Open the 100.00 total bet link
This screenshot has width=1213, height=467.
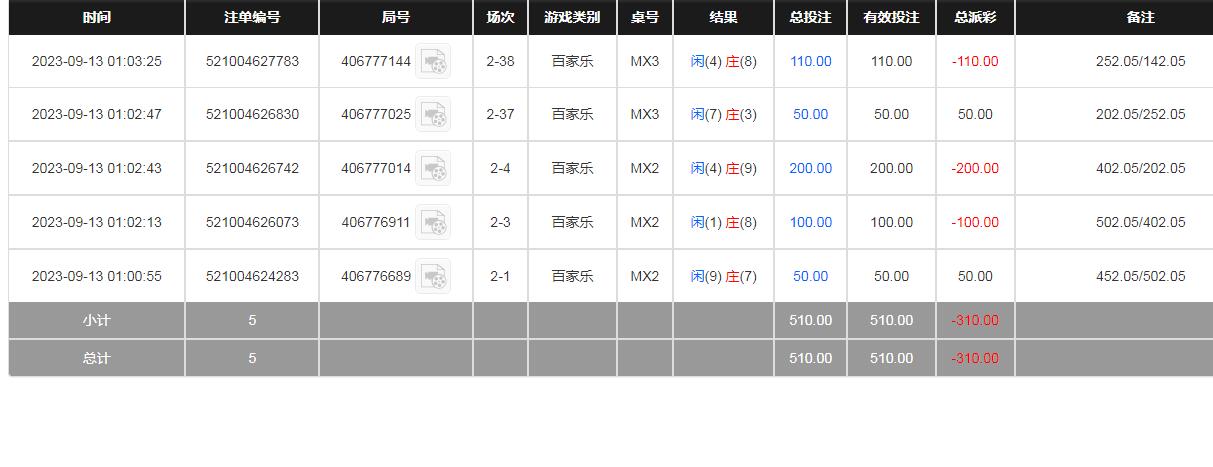pos(810,223)
